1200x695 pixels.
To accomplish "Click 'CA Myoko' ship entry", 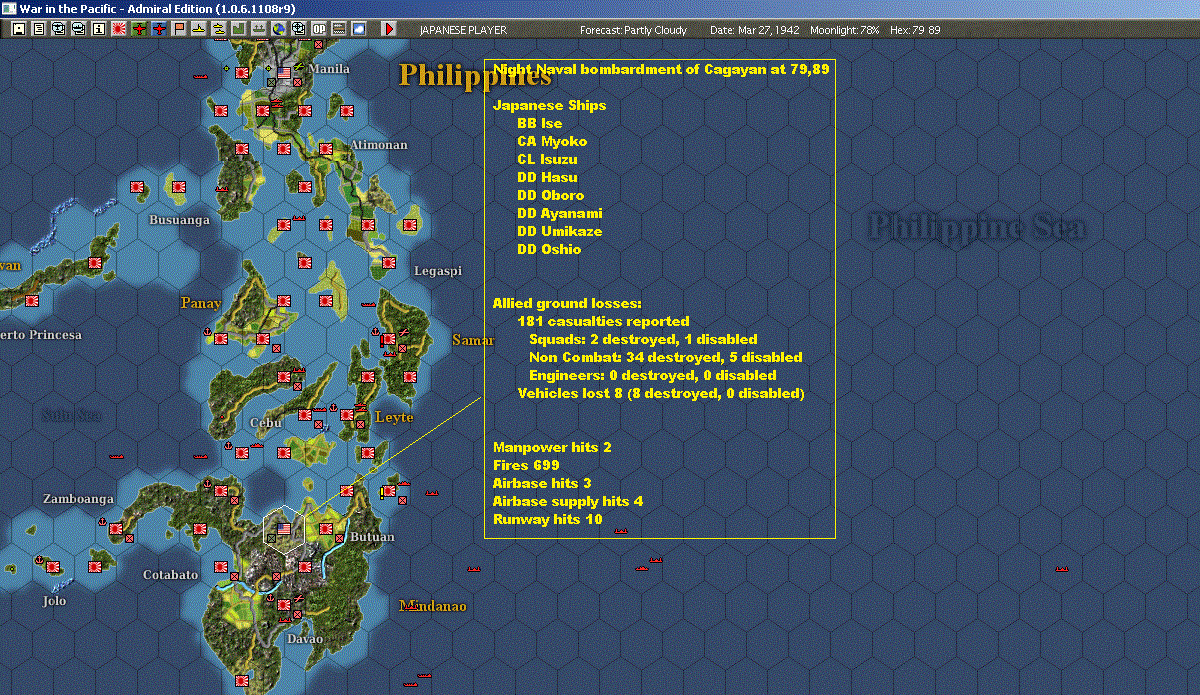I will tap(552, 141).
